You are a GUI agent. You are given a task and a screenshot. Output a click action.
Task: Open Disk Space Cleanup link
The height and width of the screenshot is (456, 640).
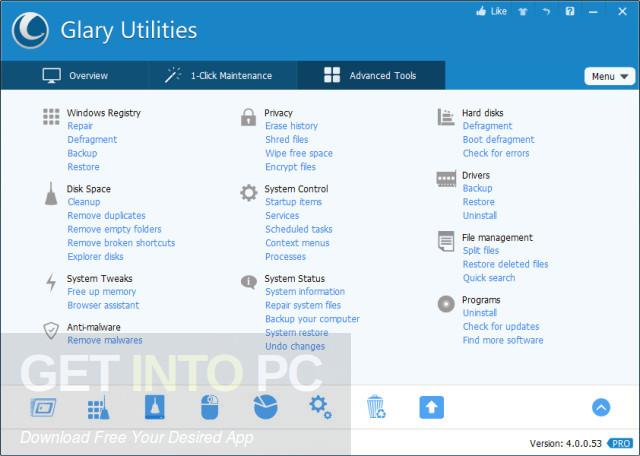click(x=84, y=202)
